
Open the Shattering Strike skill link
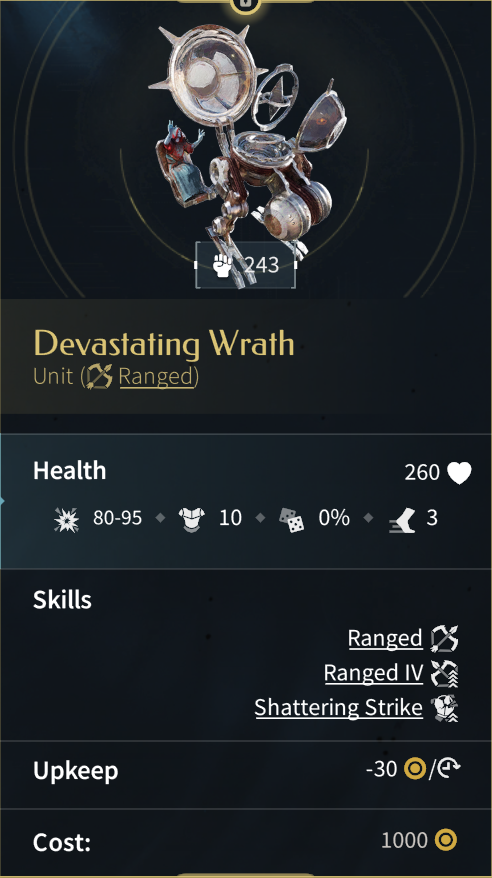[339, 708]
